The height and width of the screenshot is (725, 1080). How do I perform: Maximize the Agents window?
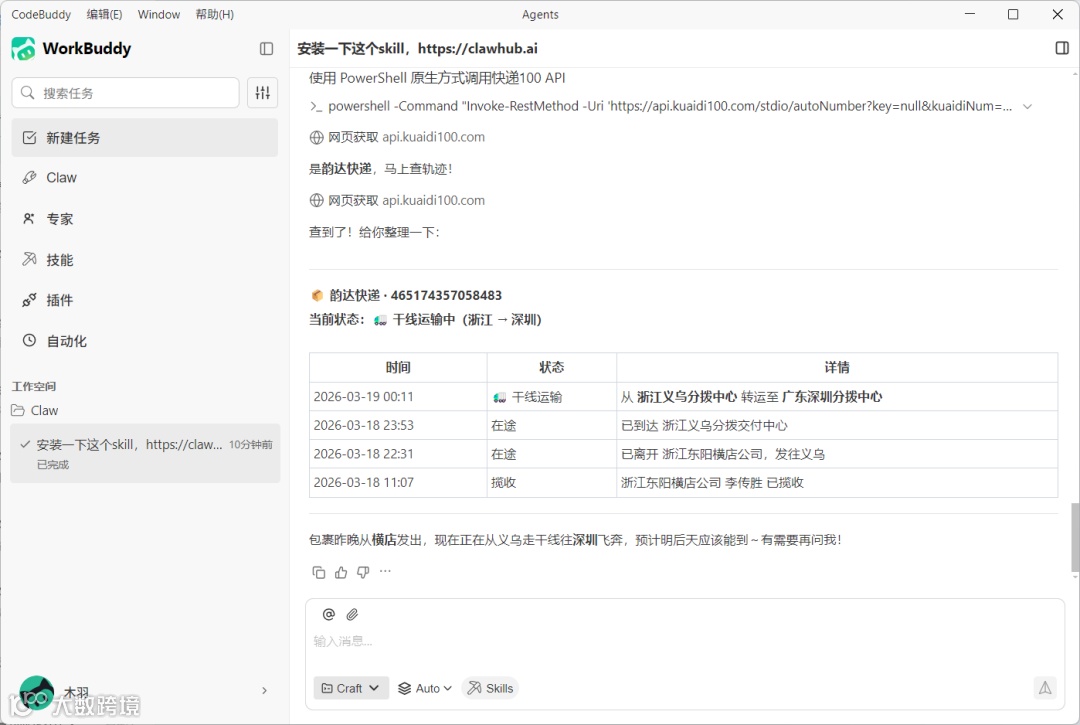pos(1012,14)
